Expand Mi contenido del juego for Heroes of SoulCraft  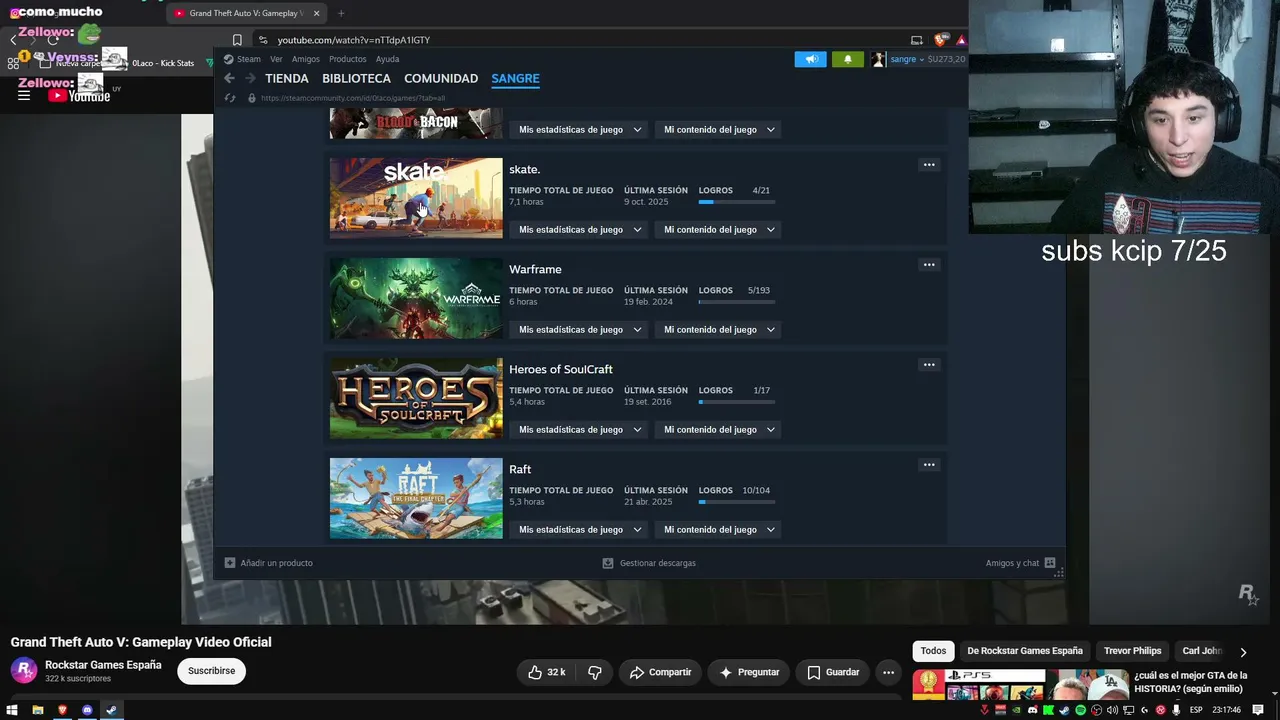[x=719, y=430]
